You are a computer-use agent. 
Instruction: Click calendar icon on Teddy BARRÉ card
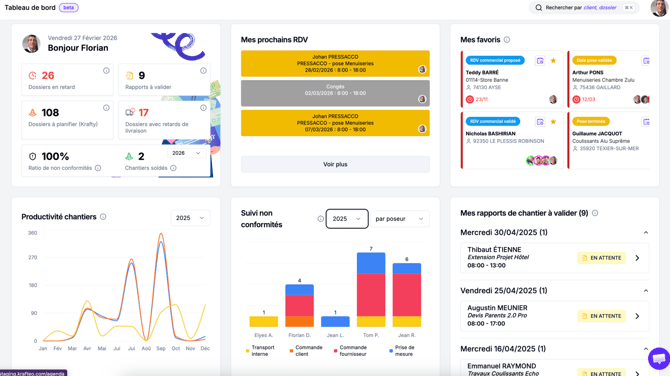point(540,61)
